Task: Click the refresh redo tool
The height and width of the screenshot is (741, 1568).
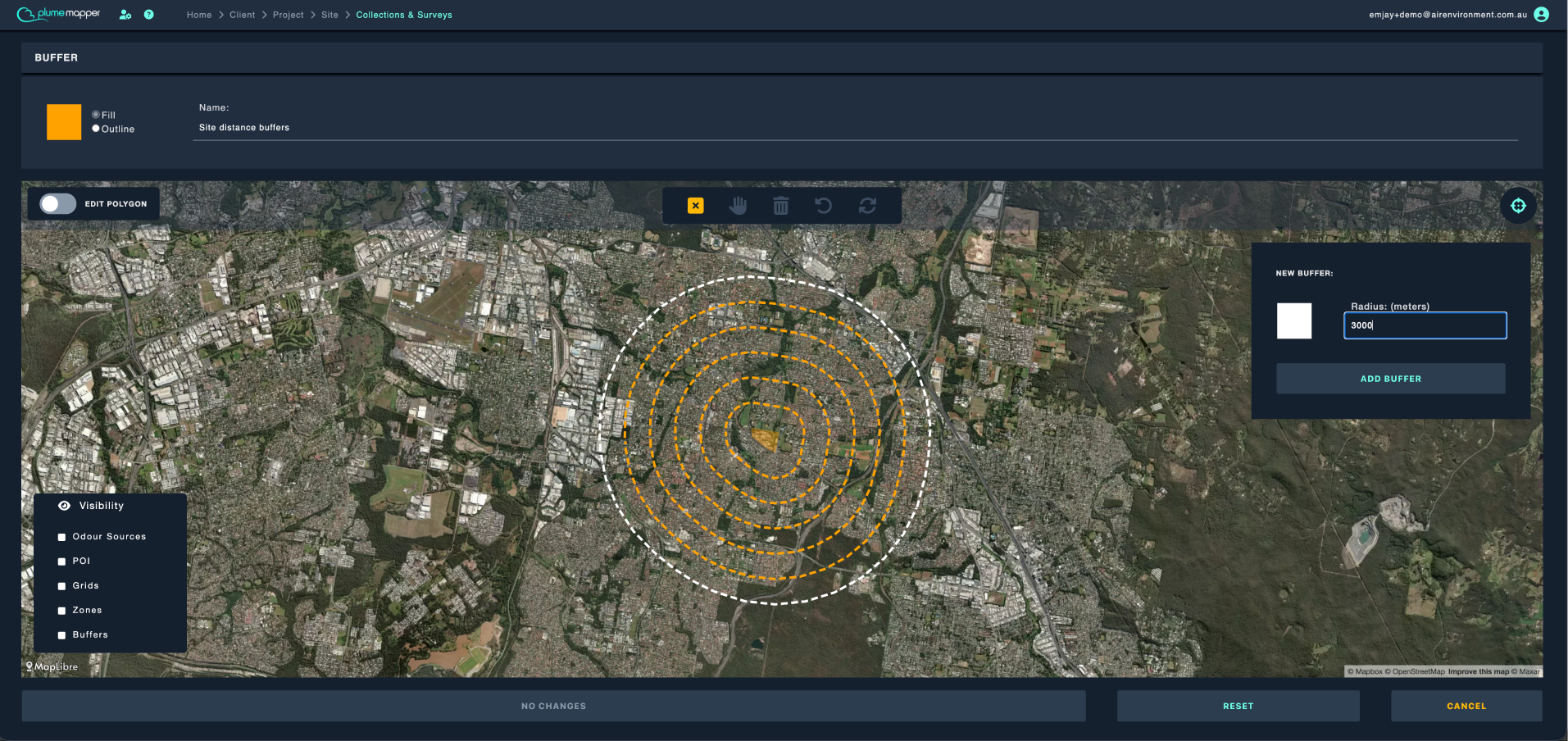Action: point(867,206)
